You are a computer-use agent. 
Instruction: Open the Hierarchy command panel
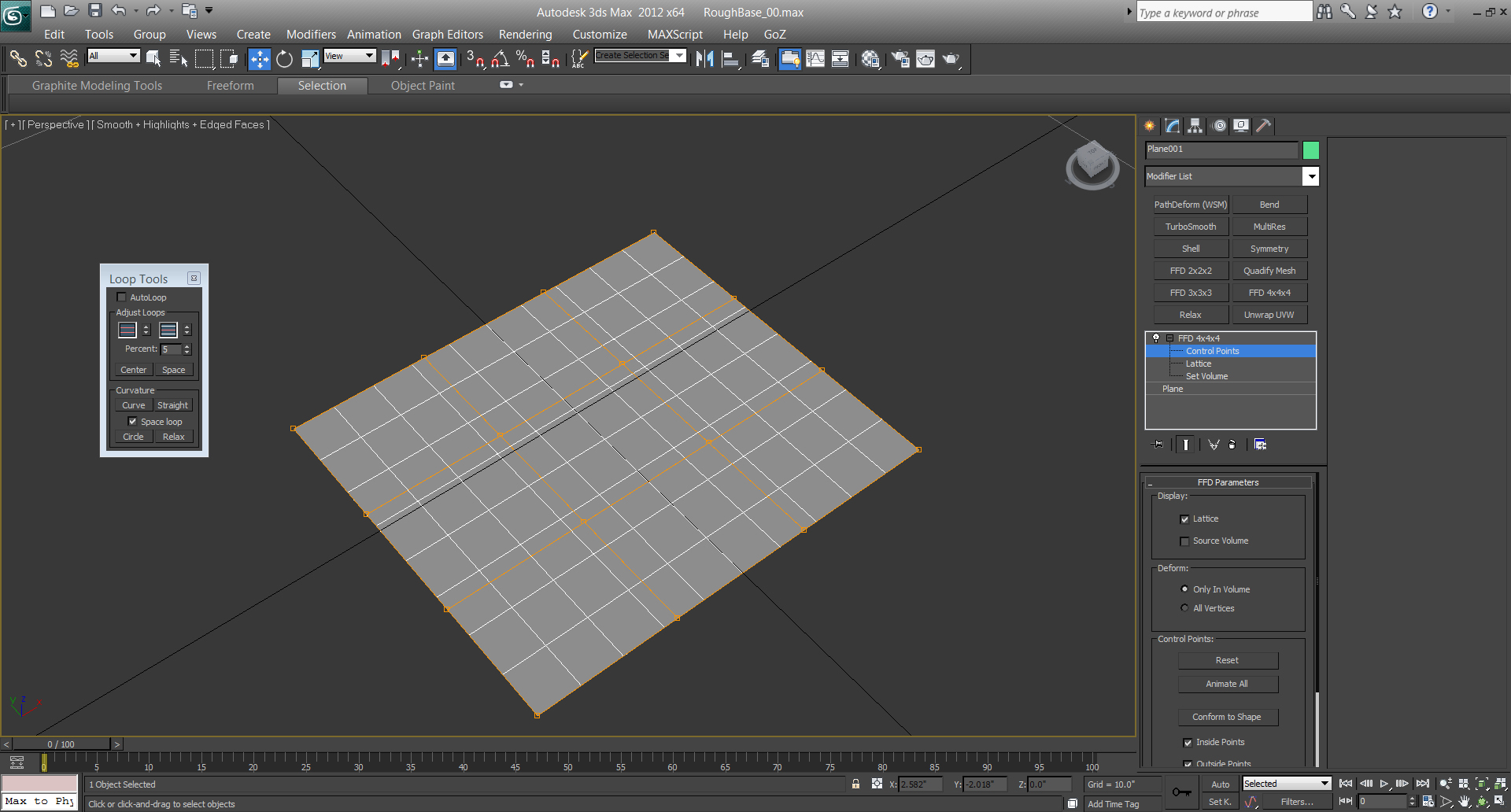[1195, 126]
